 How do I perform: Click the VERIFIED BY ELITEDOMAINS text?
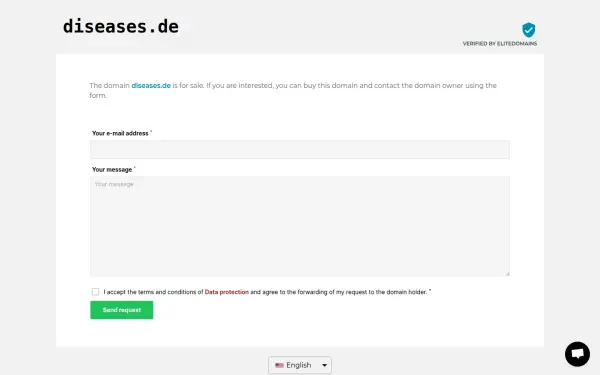500,44
